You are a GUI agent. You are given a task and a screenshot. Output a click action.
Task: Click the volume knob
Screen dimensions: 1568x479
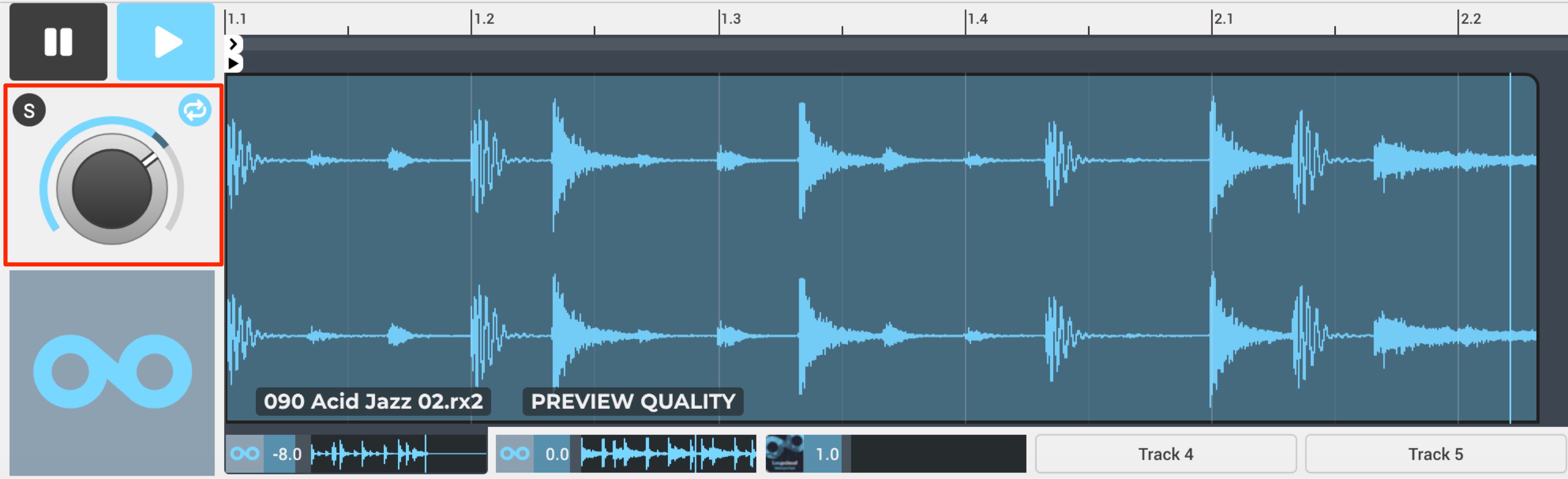click(x=112, y=188)
